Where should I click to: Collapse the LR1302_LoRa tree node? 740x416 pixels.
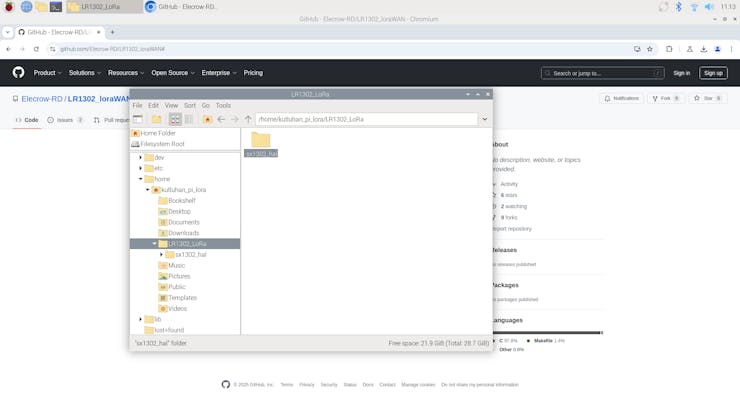click(154, 244)
